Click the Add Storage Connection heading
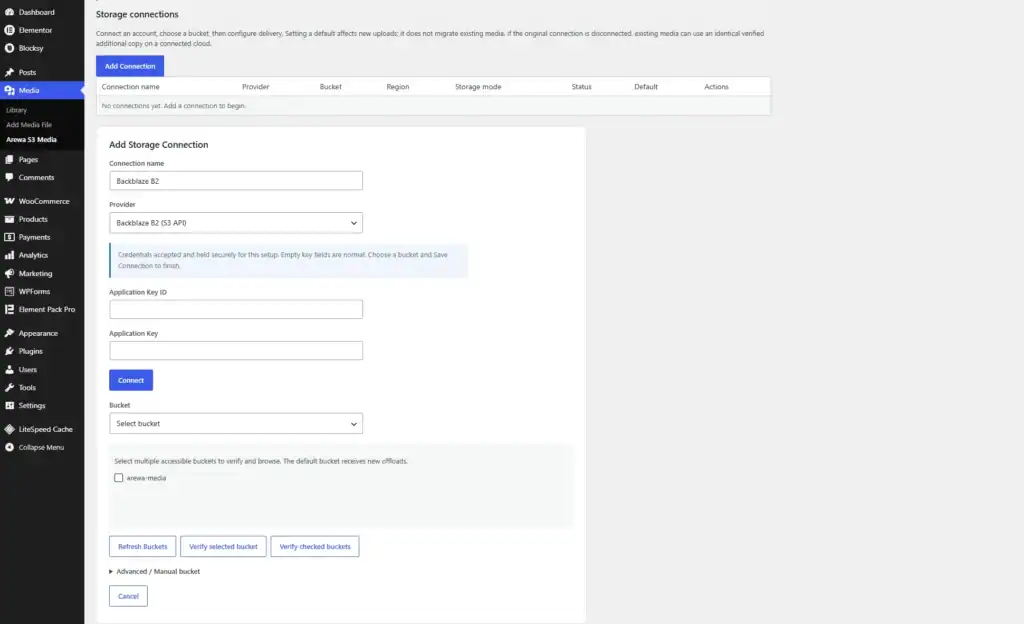Viewport: 1024px width, 624px height. (159, 145)
